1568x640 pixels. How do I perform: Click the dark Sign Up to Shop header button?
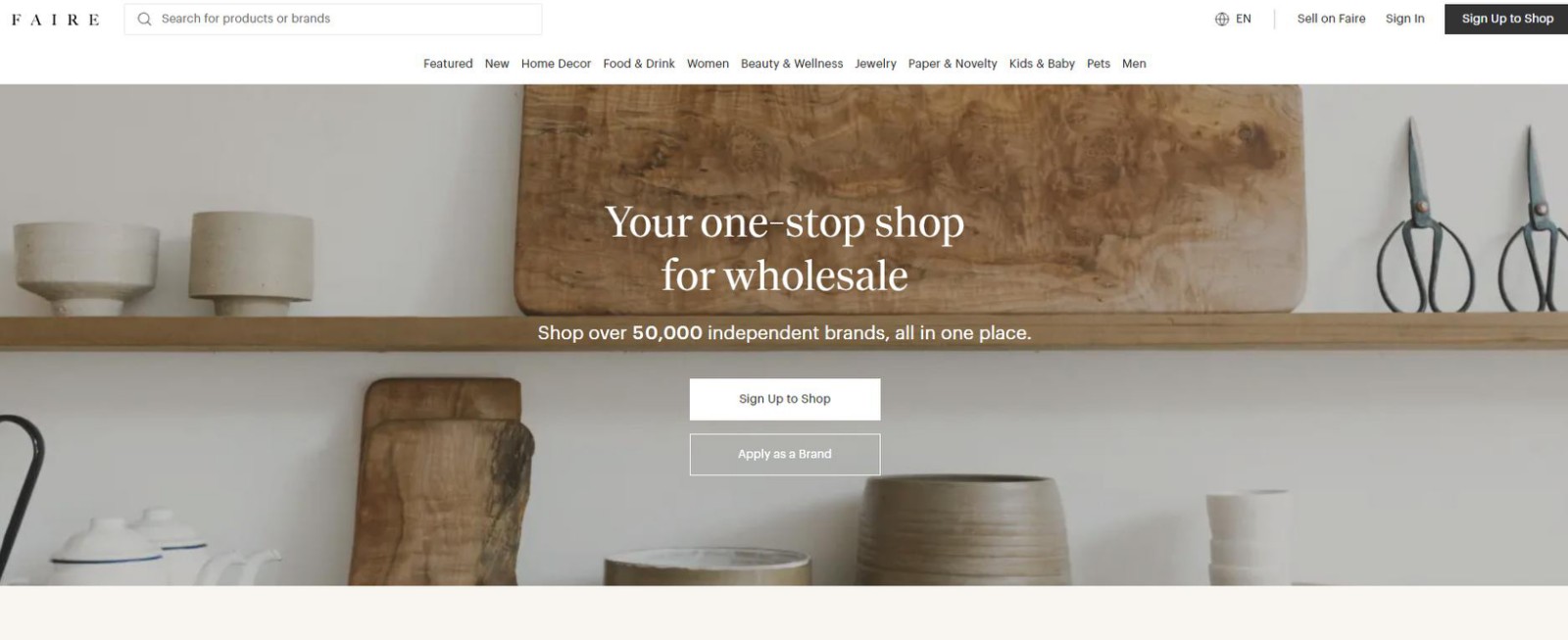(x=1506, y=19)
